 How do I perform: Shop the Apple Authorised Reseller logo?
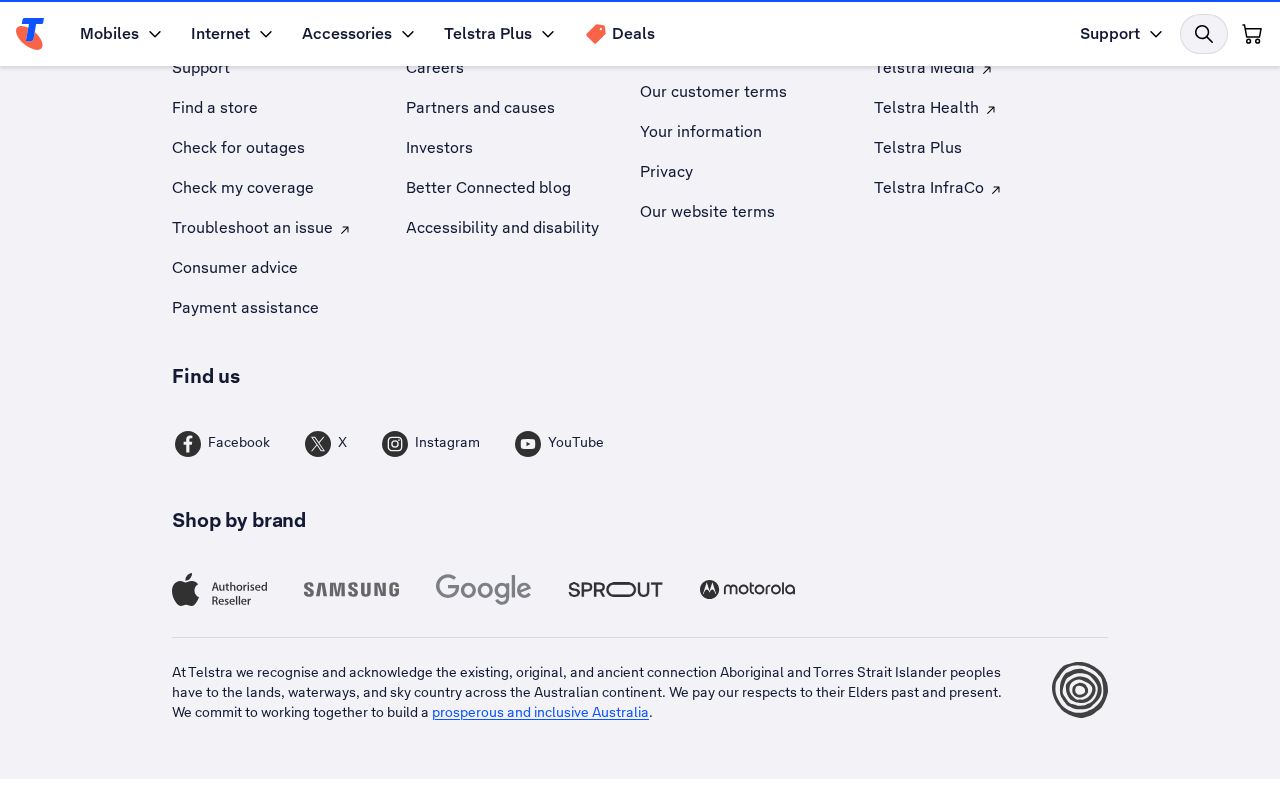(220, 590)
